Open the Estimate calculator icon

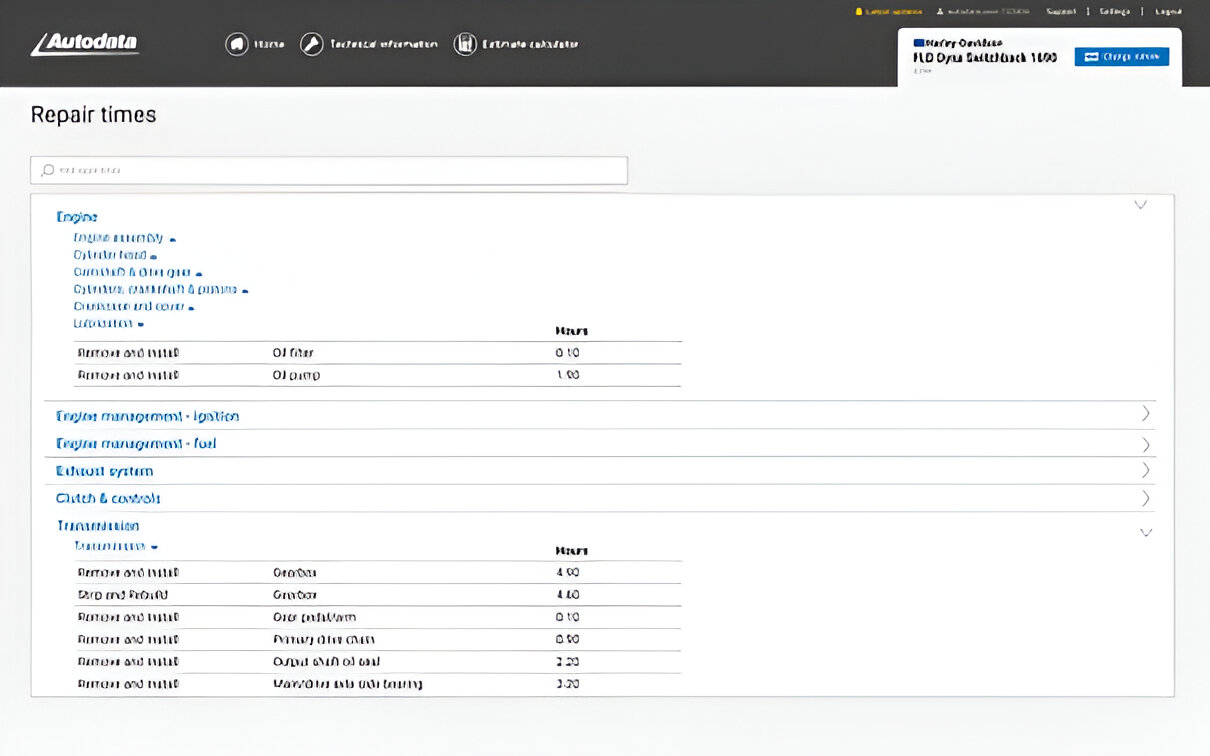pos(465,44)
